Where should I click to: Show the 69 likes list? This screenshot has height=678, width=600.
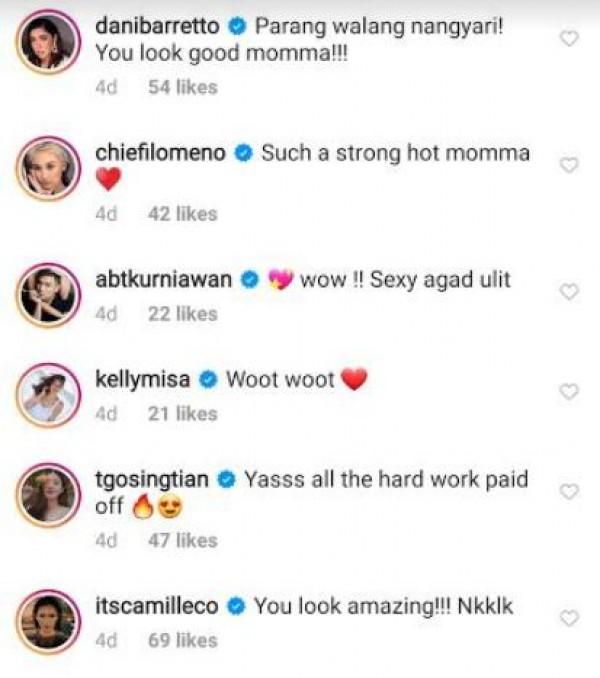182,640
